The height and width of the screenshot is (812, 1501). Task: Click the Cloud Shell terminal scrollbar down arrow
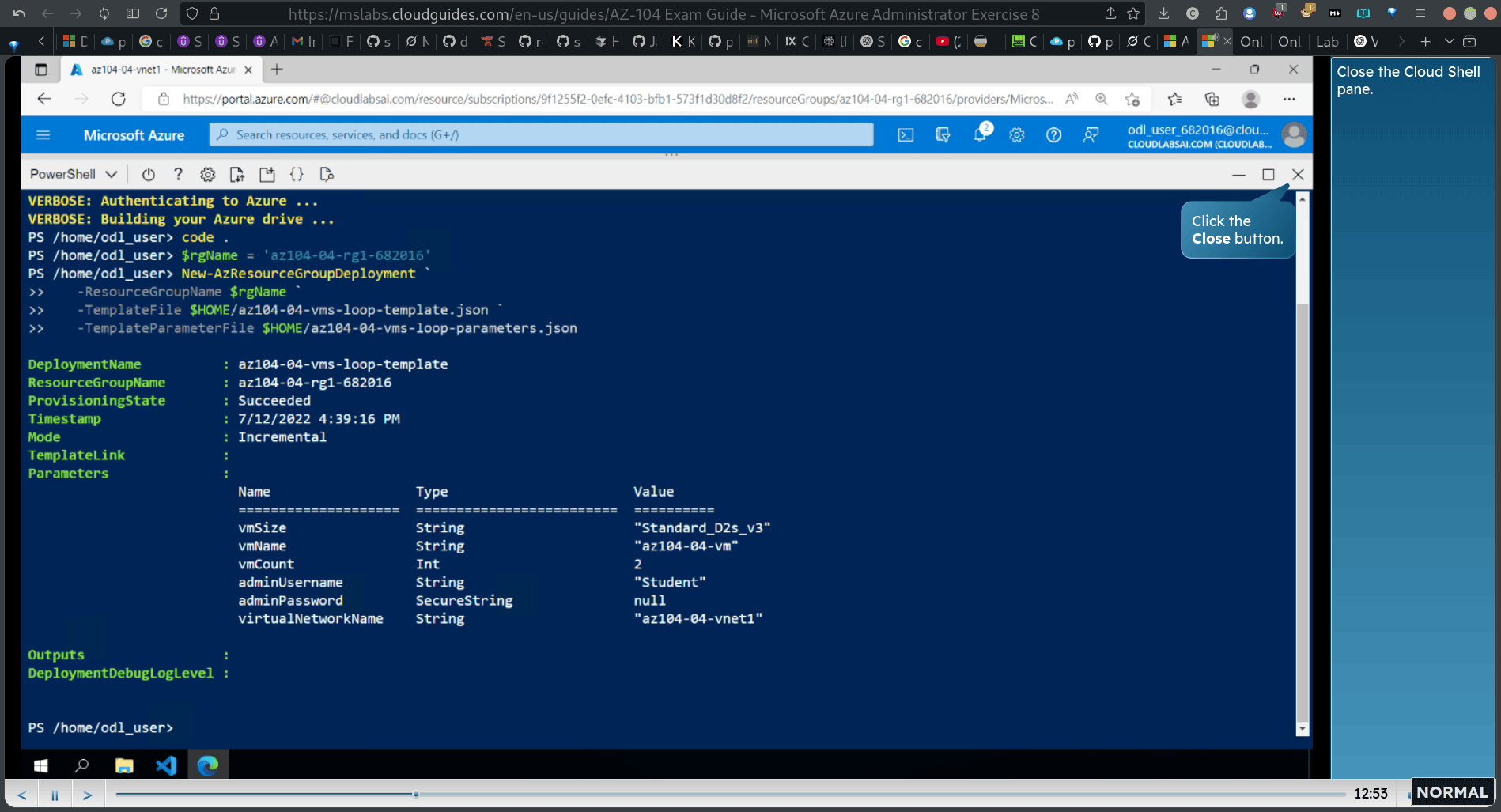pos(1302,729)
